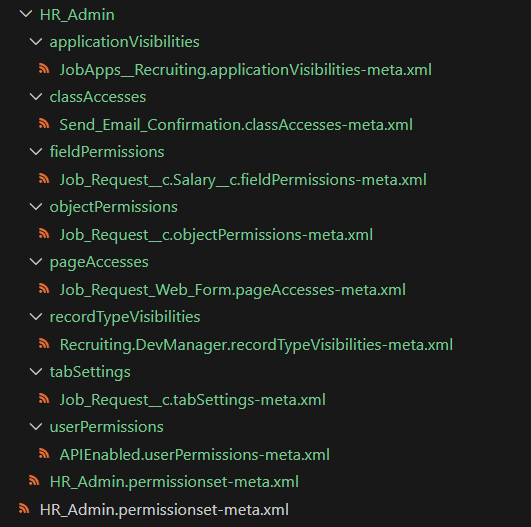The height and width of the screenshot is (527, 531).
Task: Select the userPermissions folder label
Action: coord(107,427)
